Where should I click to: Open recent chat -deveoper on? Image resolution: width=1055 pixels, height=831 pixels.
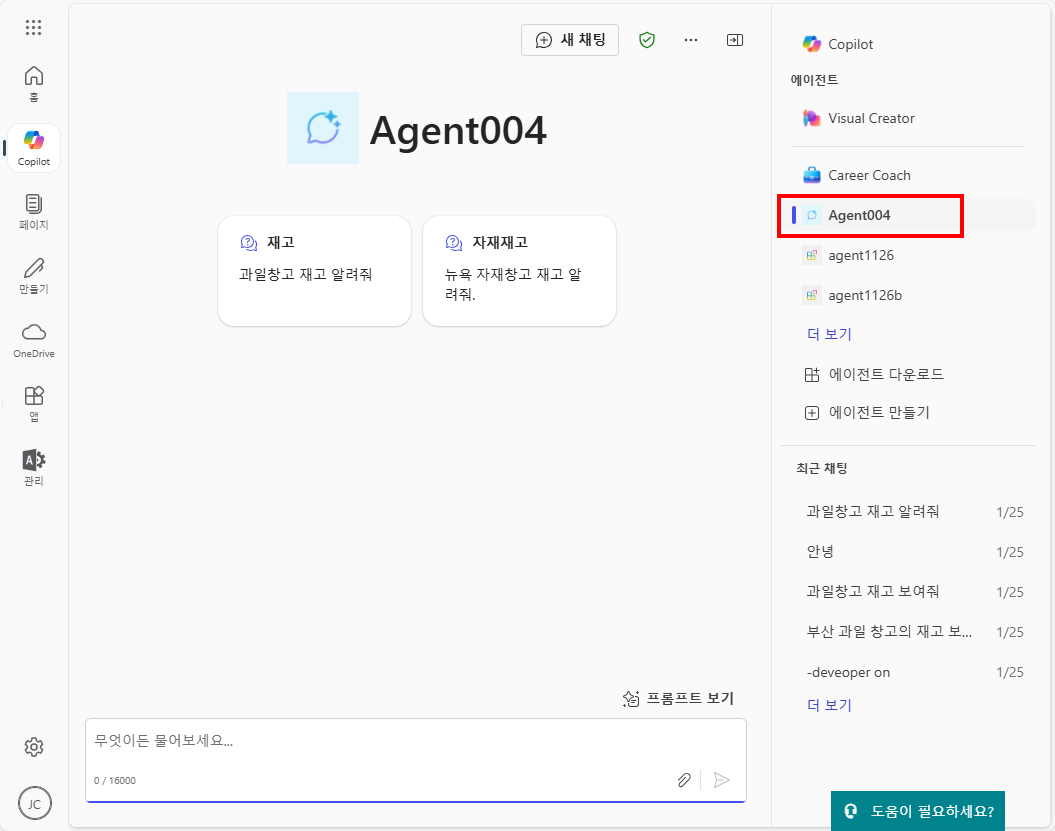coord(914,672)
